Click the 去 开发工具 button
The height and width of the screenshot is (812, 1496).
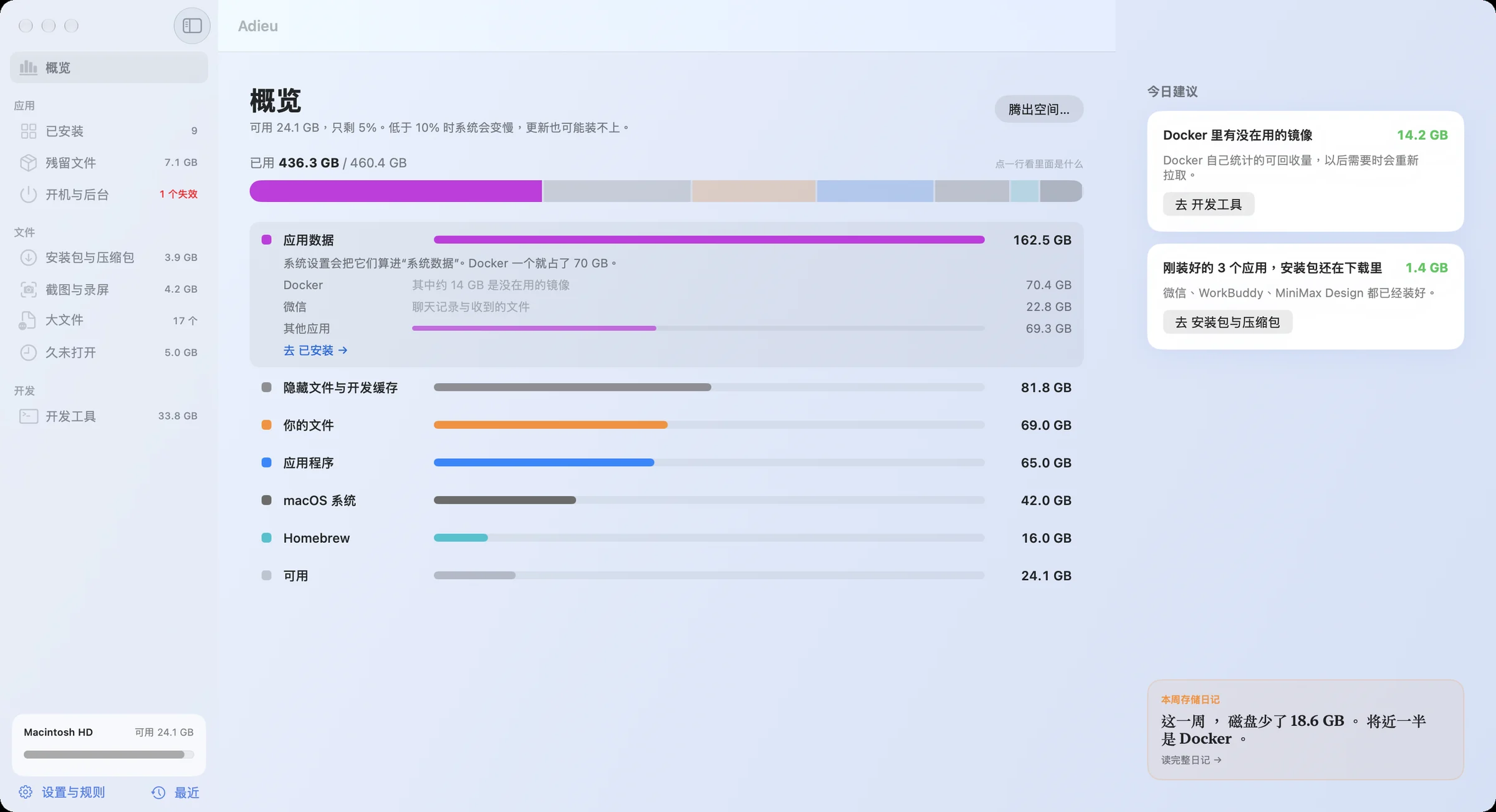point(1208,204)
